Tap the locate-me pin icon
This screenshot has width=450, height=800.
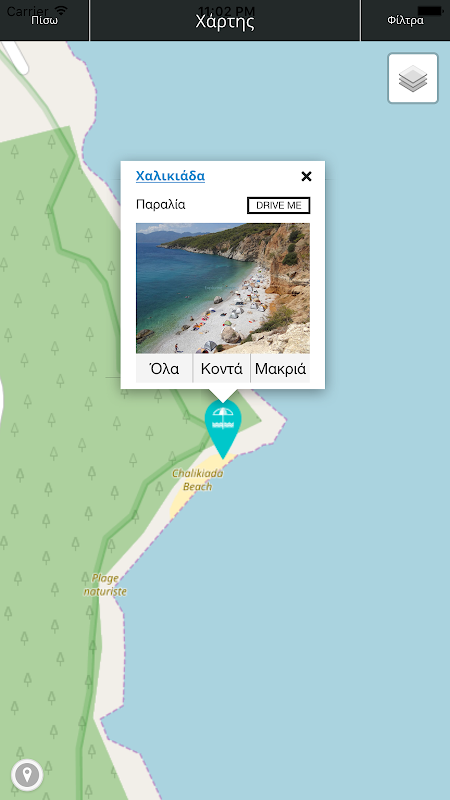(27, 775)
